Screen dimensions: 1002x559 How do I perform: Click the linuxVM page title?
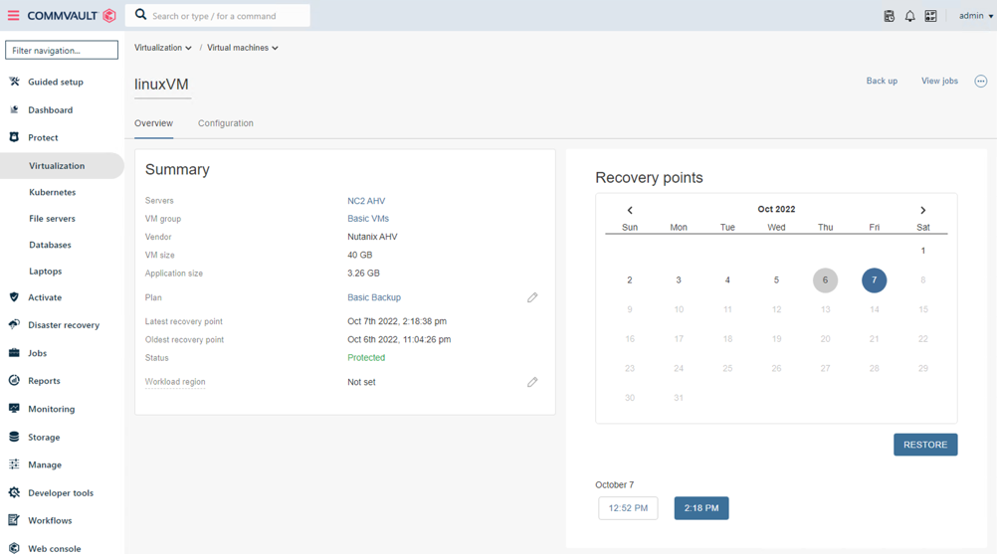pos(162,84)
